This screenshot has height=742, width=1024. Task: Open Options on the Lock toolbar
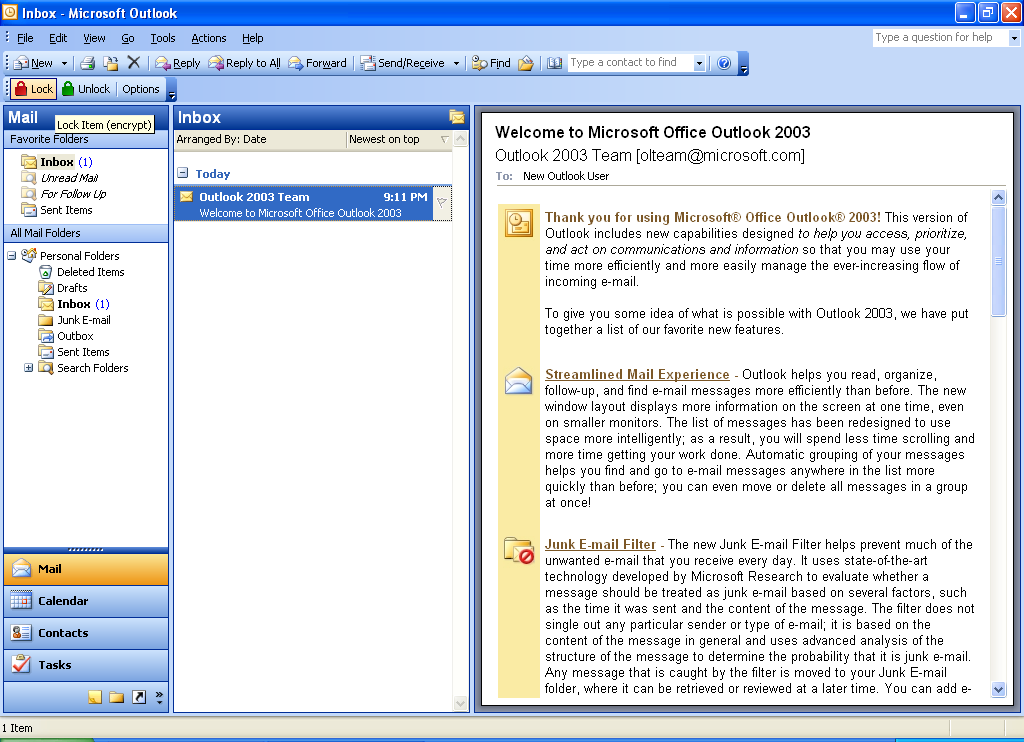coord(140,89)
